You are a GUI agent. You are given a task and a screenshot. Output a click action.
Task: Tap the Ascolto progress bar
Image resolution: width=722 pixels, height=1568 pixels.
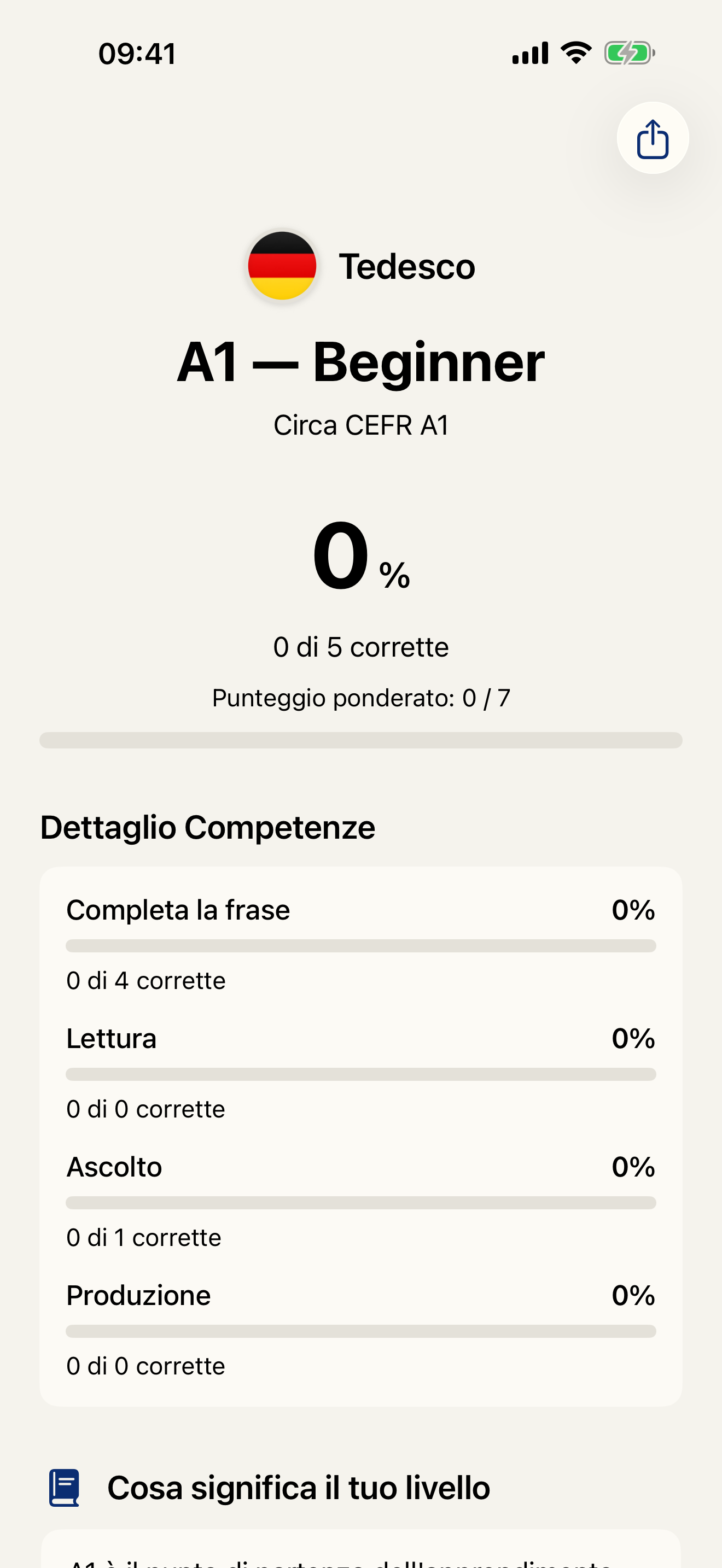click(361, 1202)
